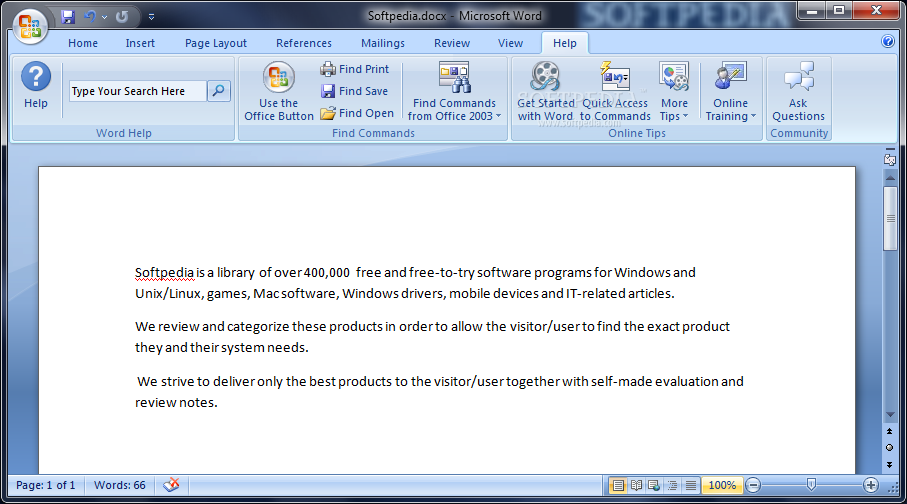907x504 pixels.
Task: Open word count from Words: 66
Action: pyautogui.click(x=120, y=485)
